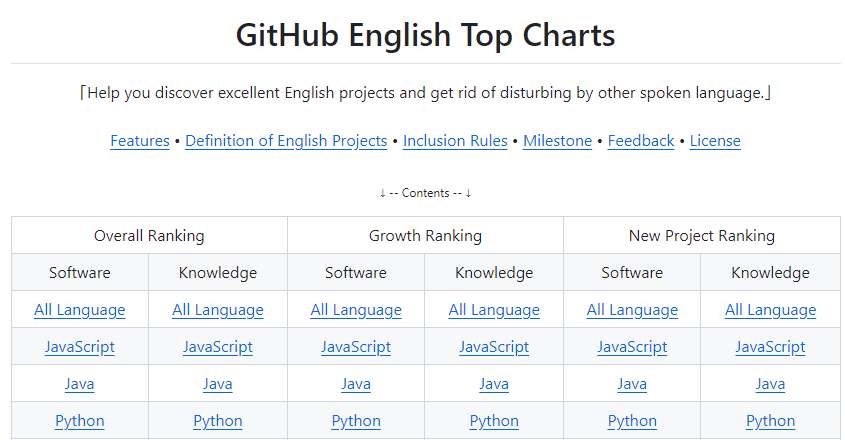Click the Milestone link

tap(557, 141)
